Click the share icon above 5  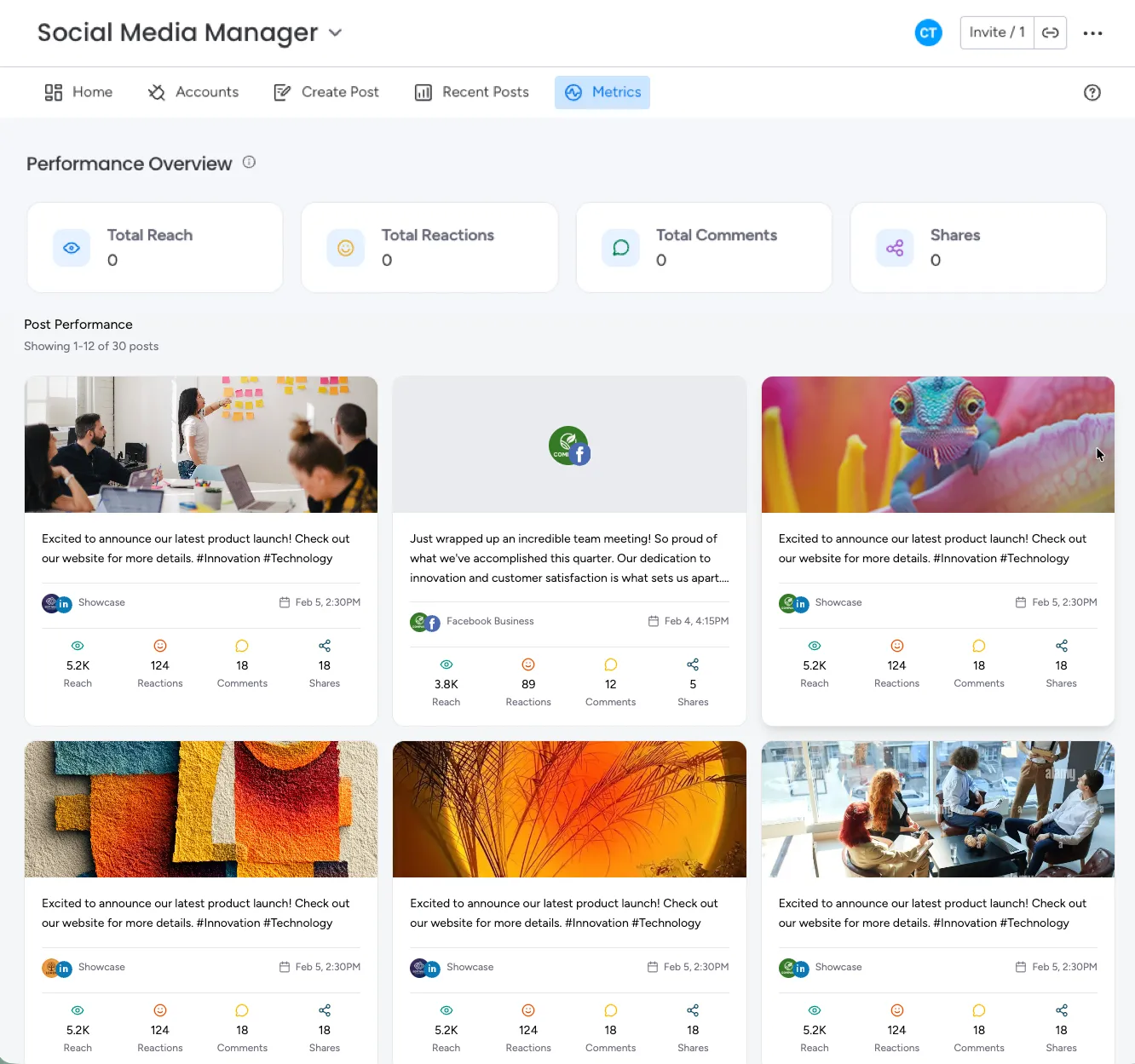[x=693, y=664]
